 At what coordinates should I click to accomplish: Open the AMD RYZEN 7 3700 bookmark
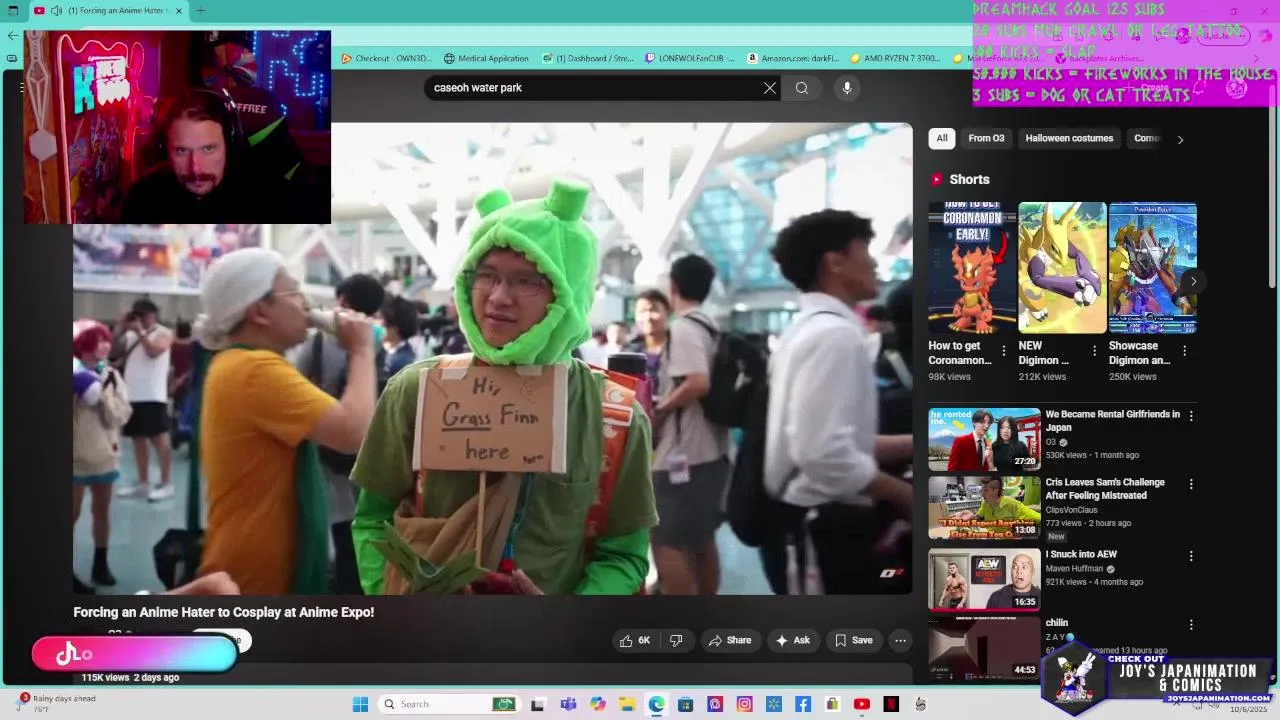pos(894,58)
